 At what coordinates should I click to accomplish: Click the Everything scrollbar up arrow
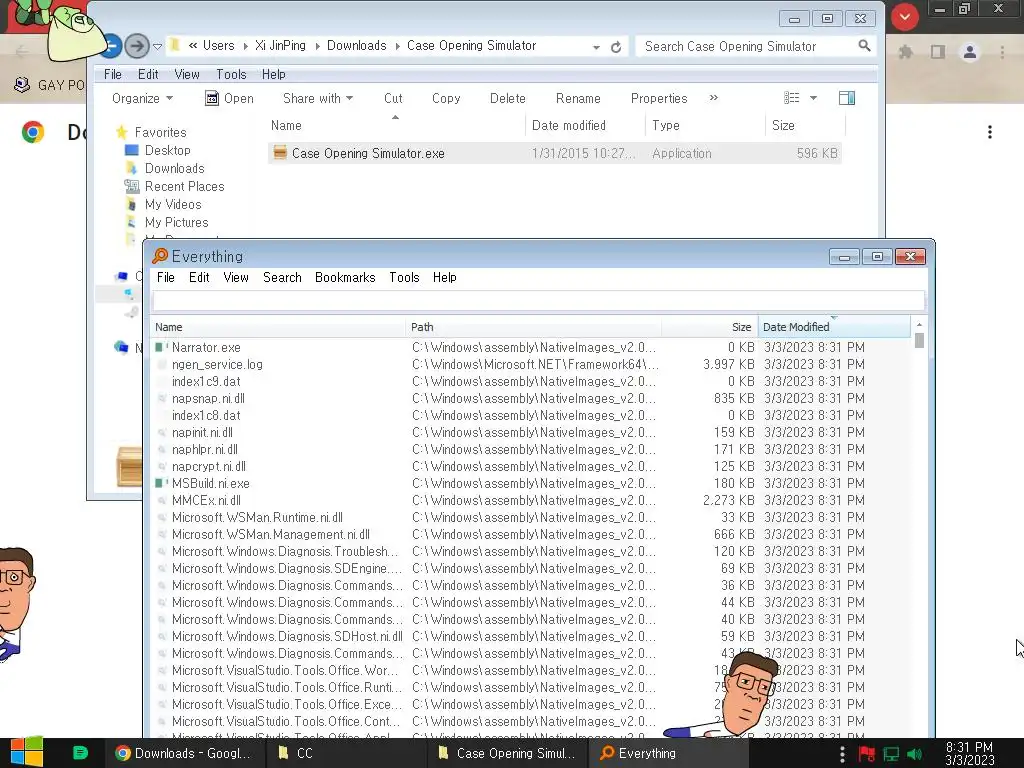pyautogui.click(x=920, y=325)
